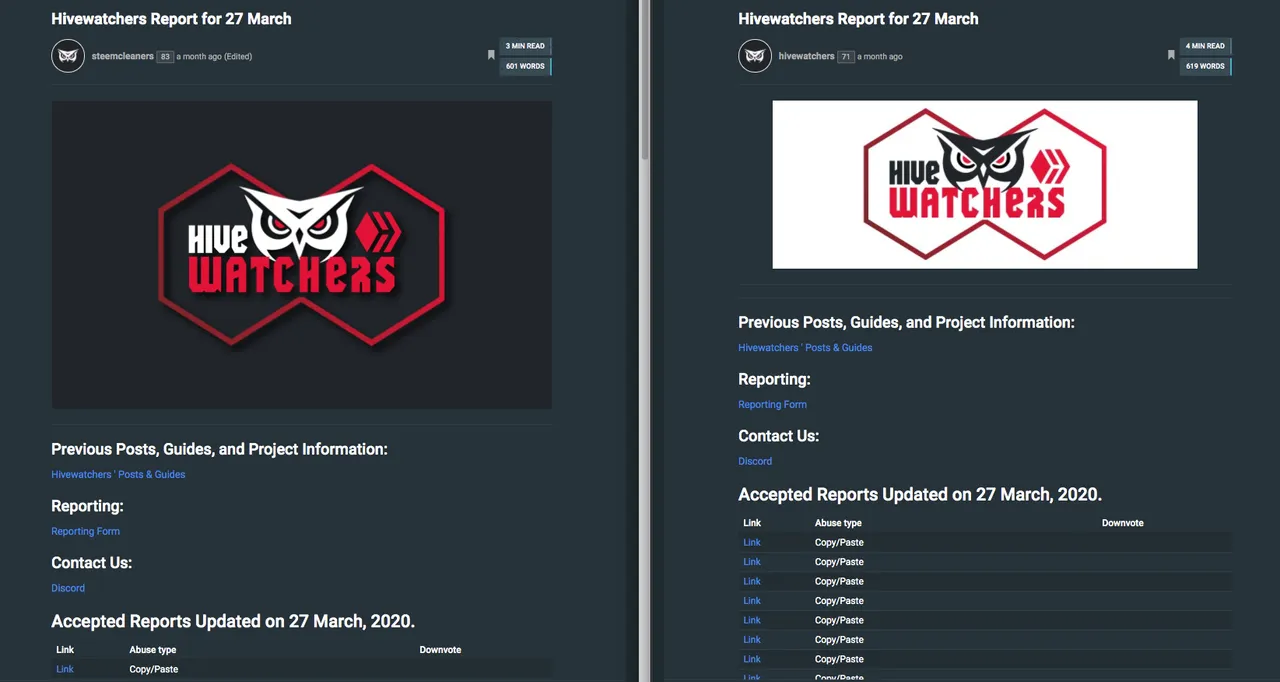Click the left window vertical scrollbar
1280x682 pixels.
pyautogui.click(x=645, y=80)
